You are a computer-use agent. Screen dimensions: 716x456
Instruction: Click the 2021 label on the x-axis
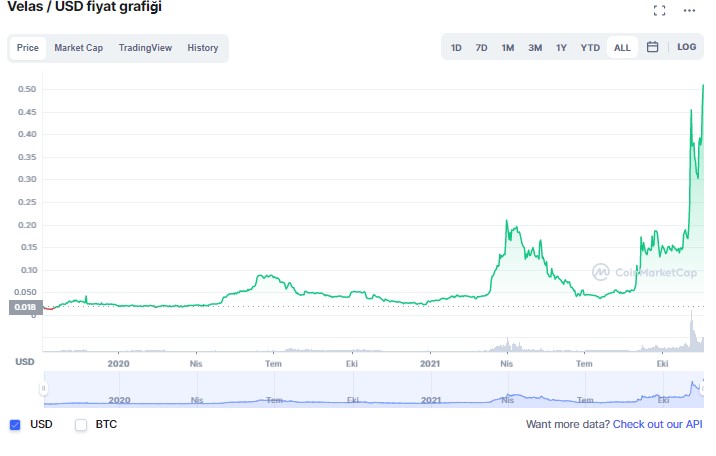(430, 364)
